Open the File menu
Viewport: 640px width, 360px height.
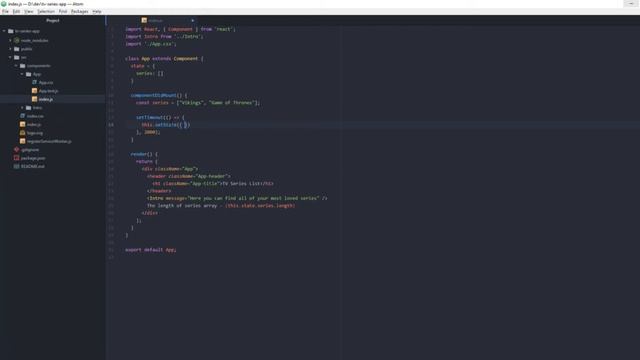tap(5, 11)
